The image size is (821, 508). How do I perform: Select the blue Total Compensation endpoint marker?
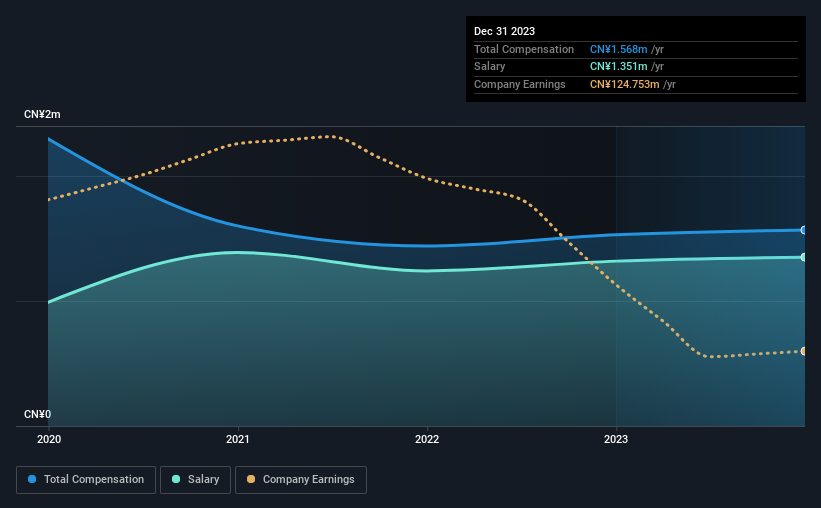(804, 230)
